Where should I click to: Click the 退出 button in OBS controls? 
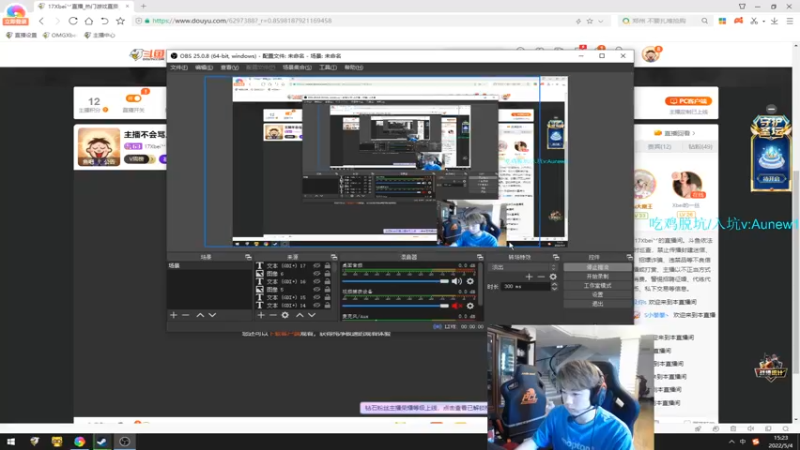pos(597,304)
